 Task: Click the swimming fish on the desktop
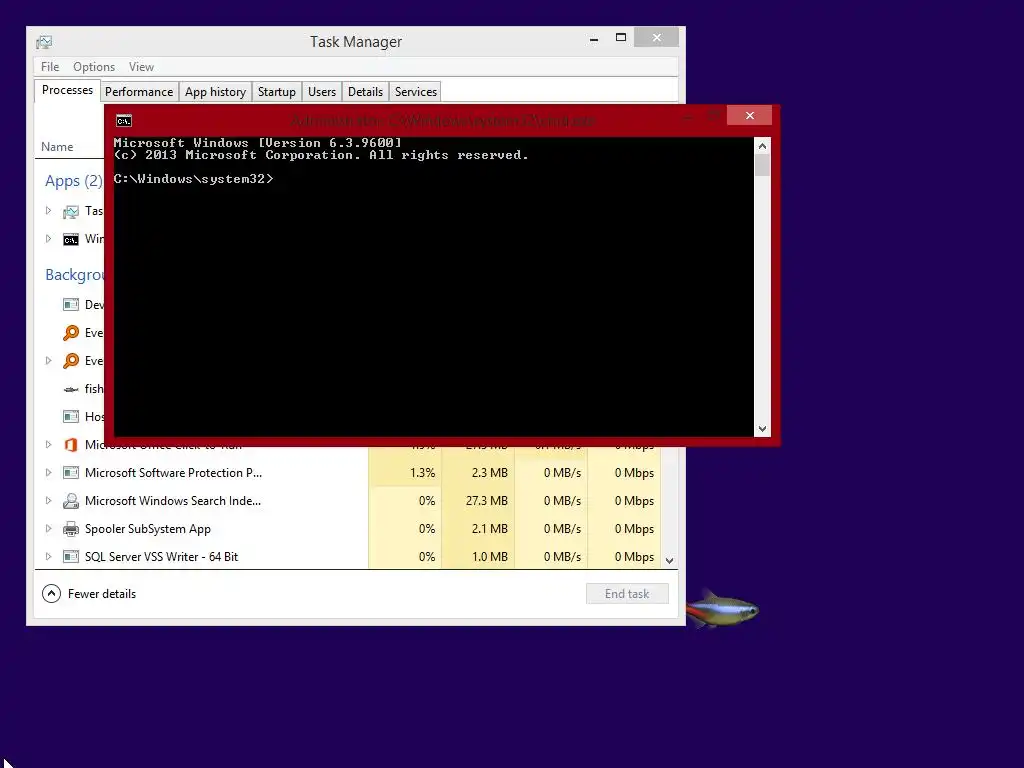tap(722, 609)
